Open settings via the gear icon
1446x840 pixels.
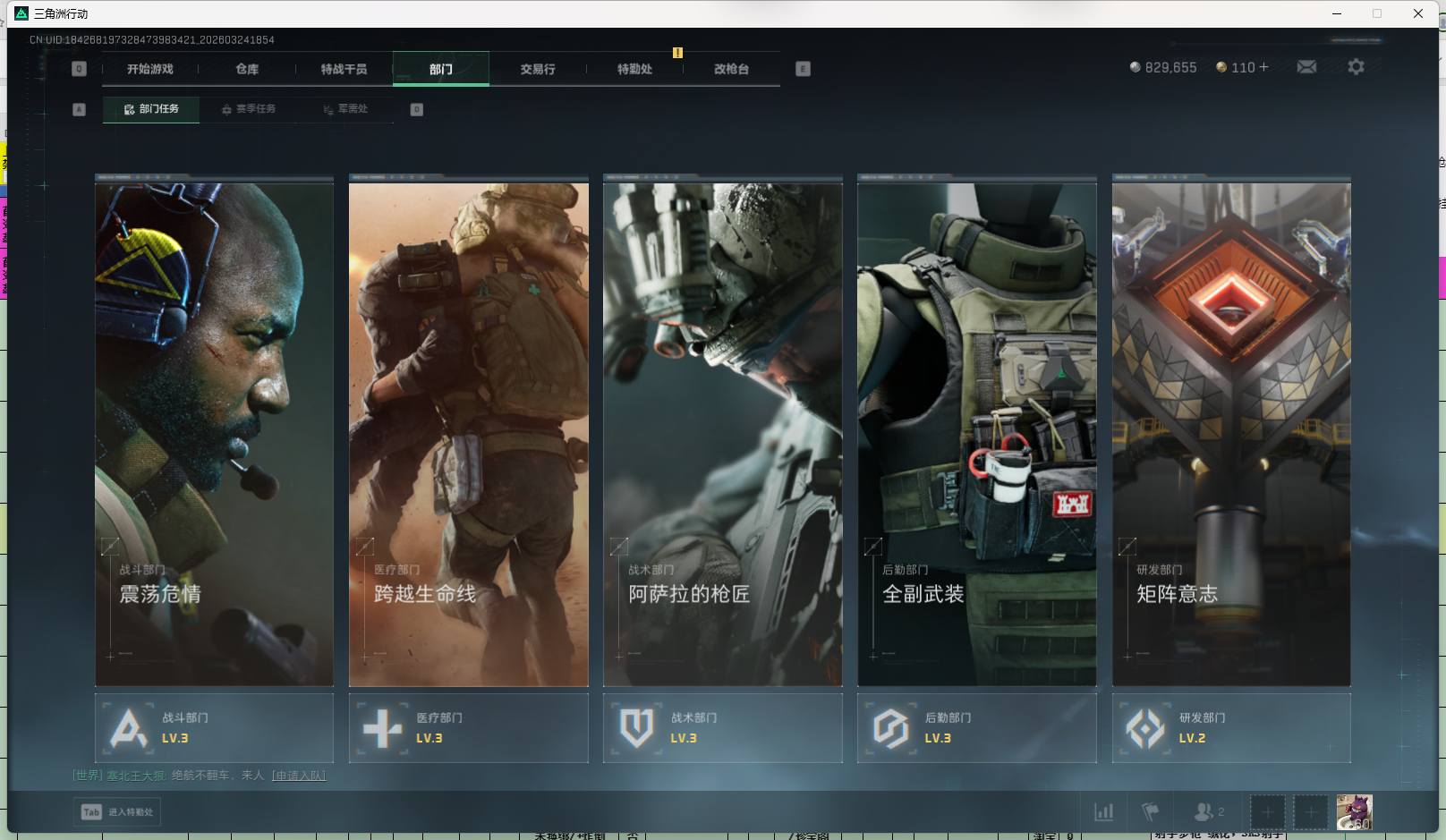(1356, 67)
